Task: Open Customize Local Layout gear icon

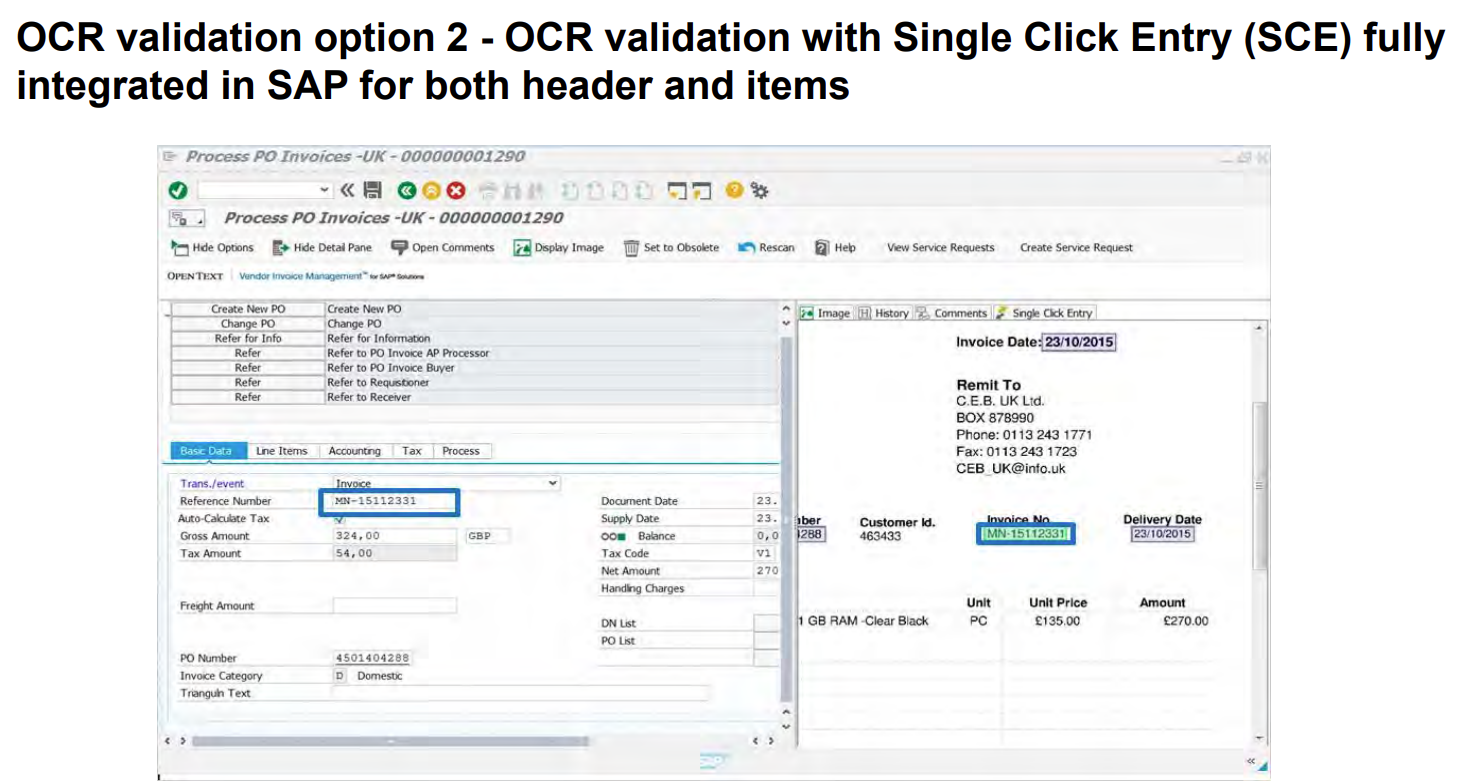Action: coord(759,190)
